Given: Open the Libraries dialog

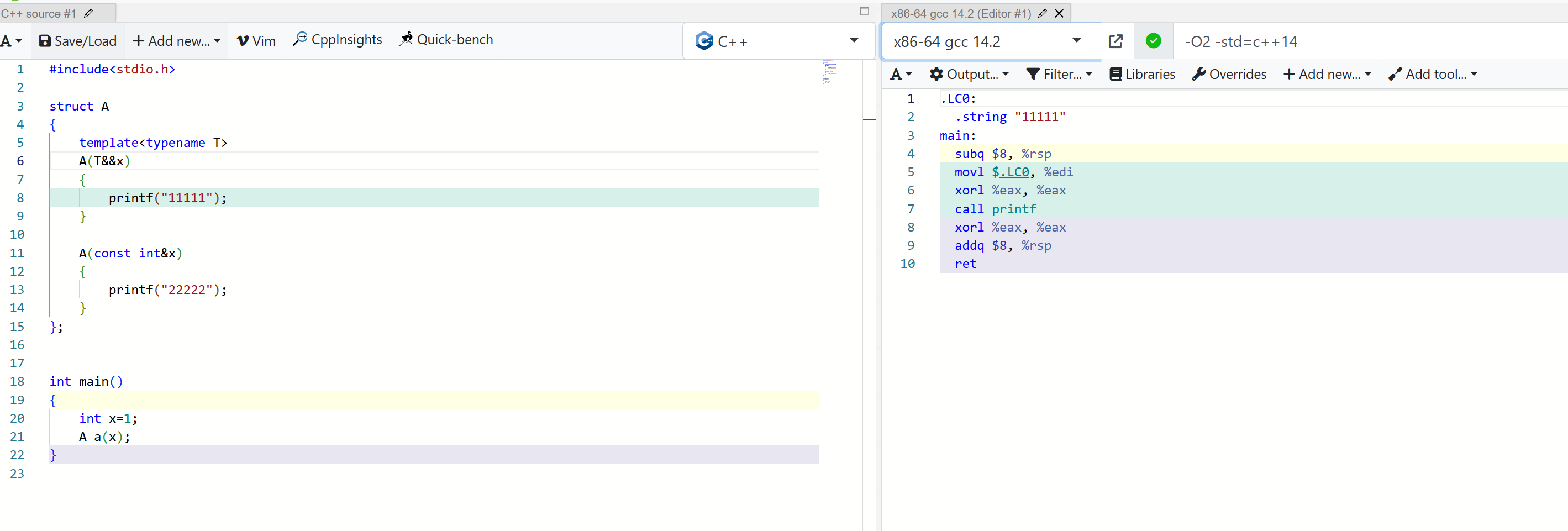Looking at the screenshot, I should click(x=1143, y=74).
